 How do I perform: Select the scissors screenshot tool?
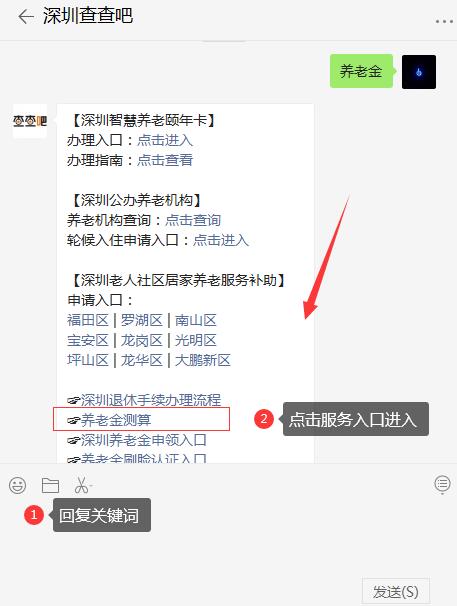[x=82, y=485]
